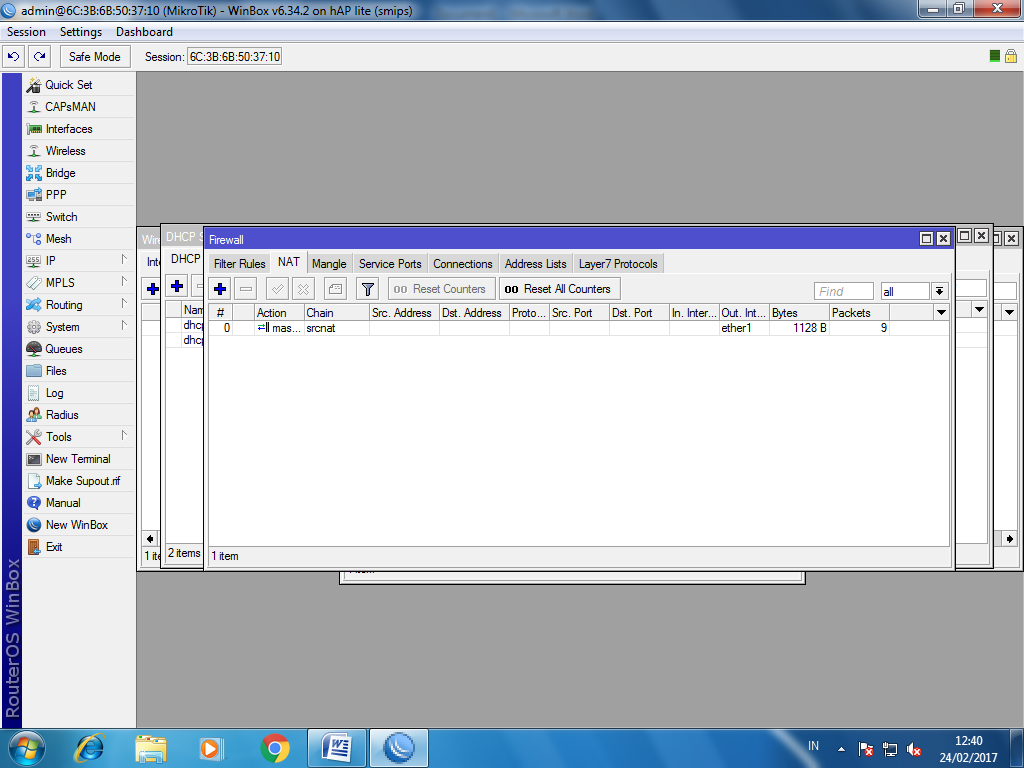Switch to the Service Ports tab
This screenshot has width=1024, height=768.
tap(390, 264)
